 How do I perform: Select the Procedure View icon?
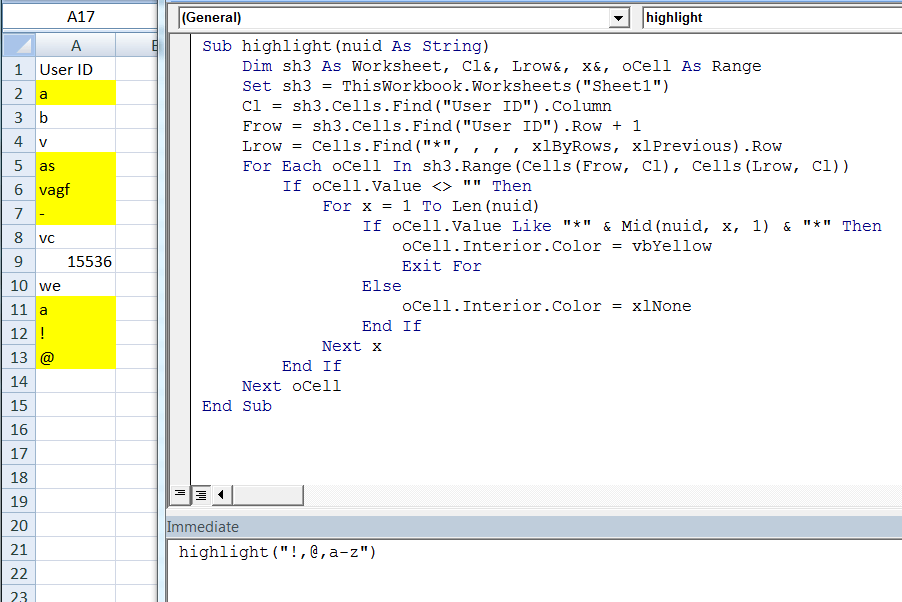coord(180,493)
